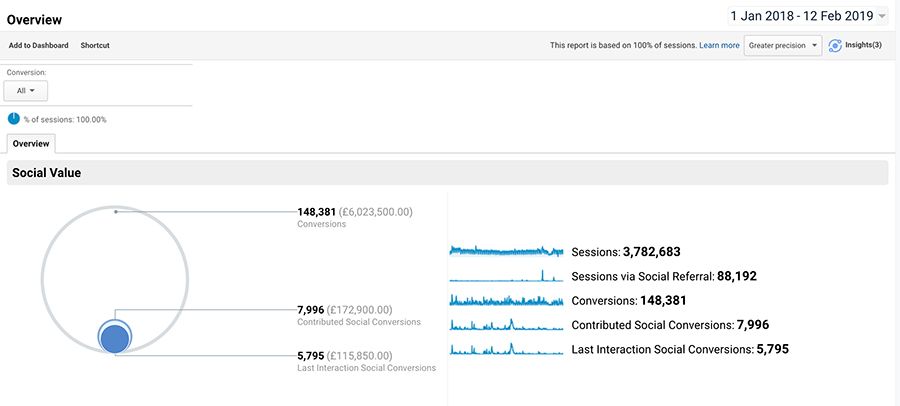Click the Social Value section header
Image resolution: width=900 pixels, height=406 pixels.
click(x=47, y=173)
